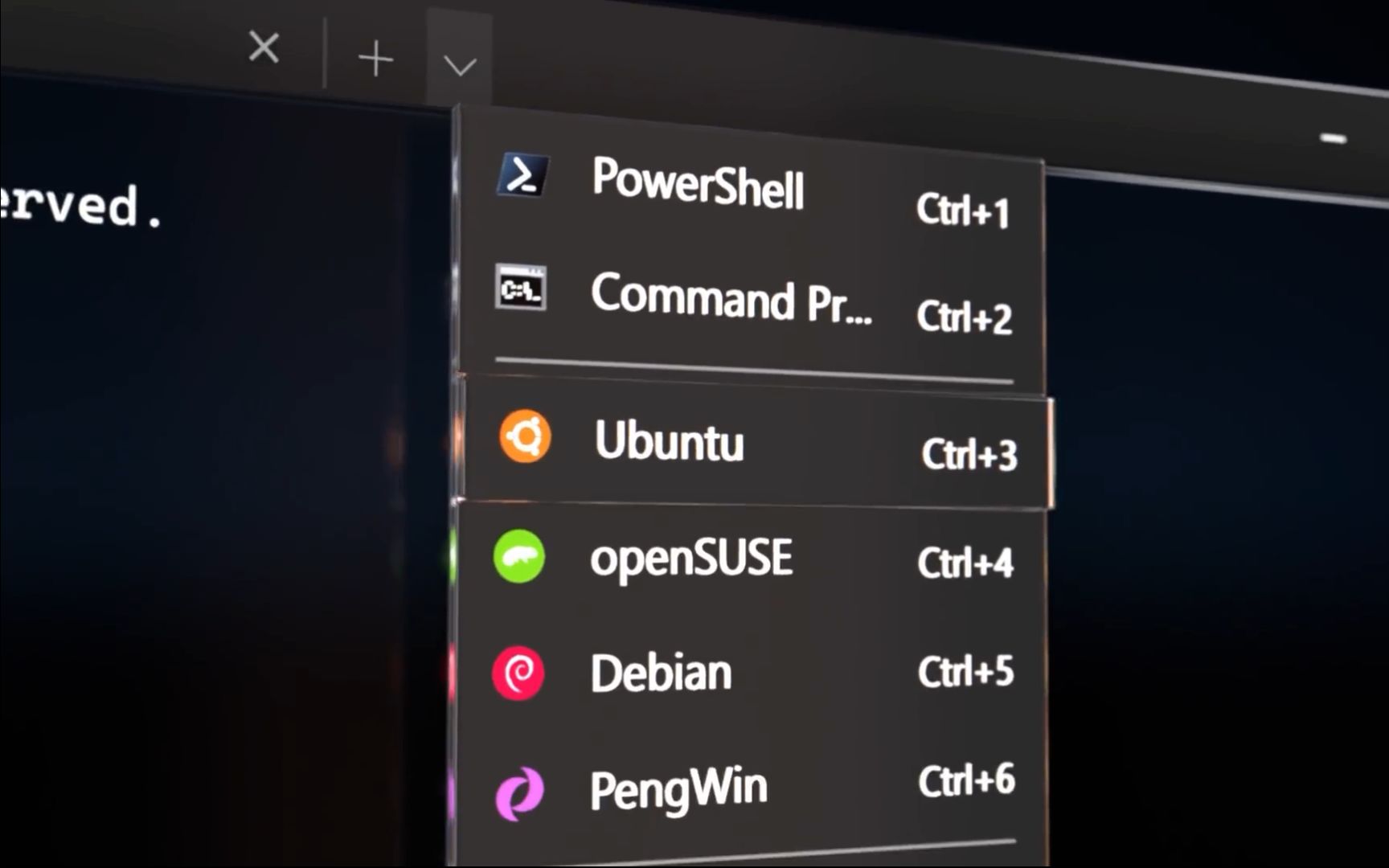Open a new tab with plus icon
The width and height of the screenshot is (1389, 868).
(x=375, y=59)
